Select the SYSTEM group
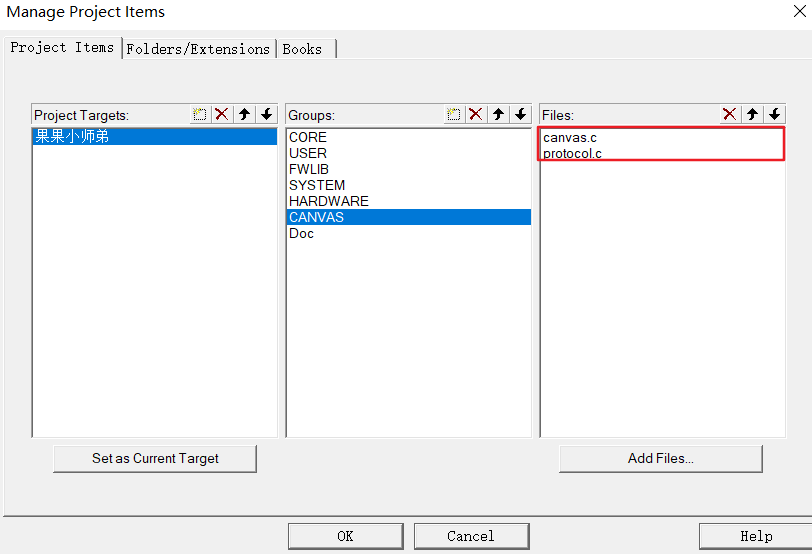Image resolution: width=812 pixels, height=554 pixels. pos(408,185)
